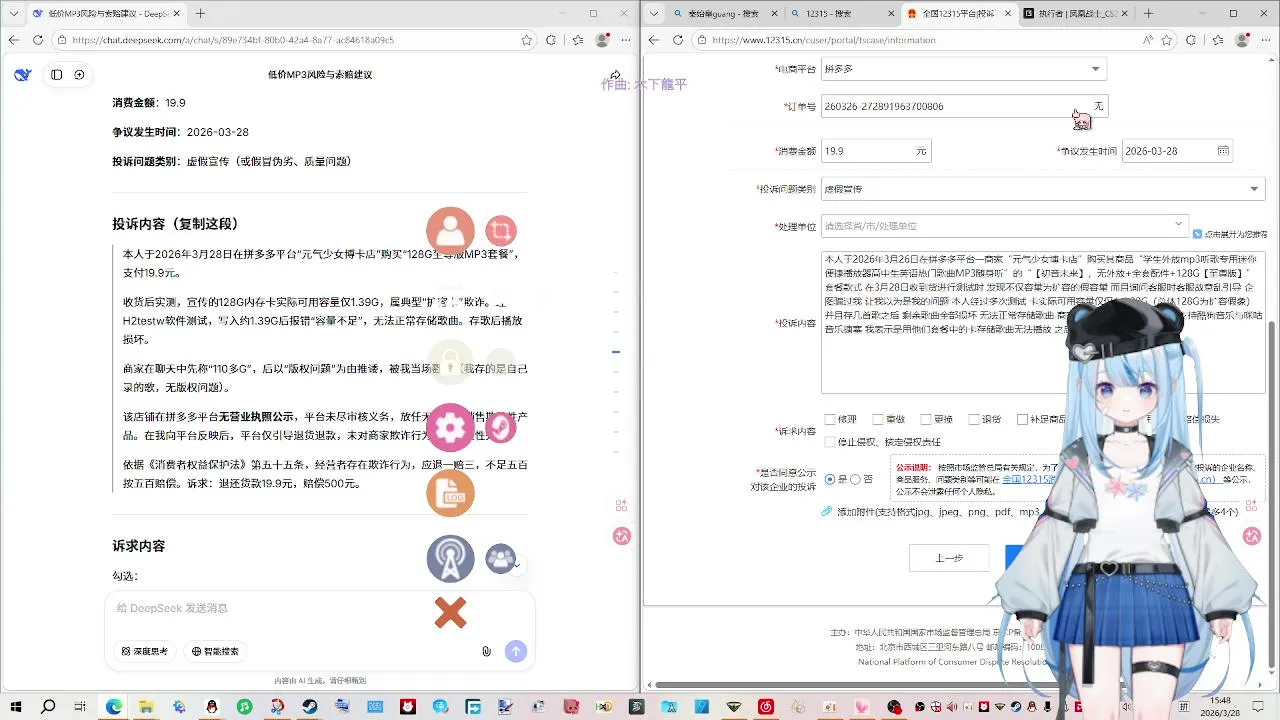Select 否 radio for public disclosure
The height and width of the screenshot is (720, 1280).
pos(856,480)
